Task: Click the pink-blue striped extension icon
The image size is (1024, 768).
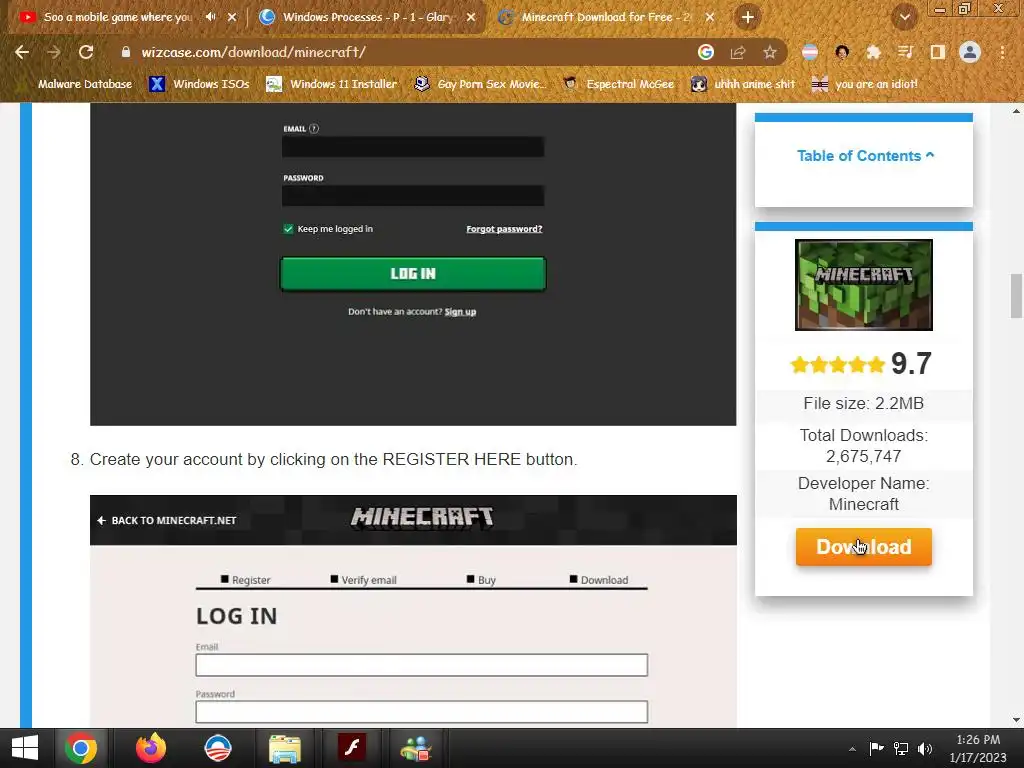Action: coord(810,52)
